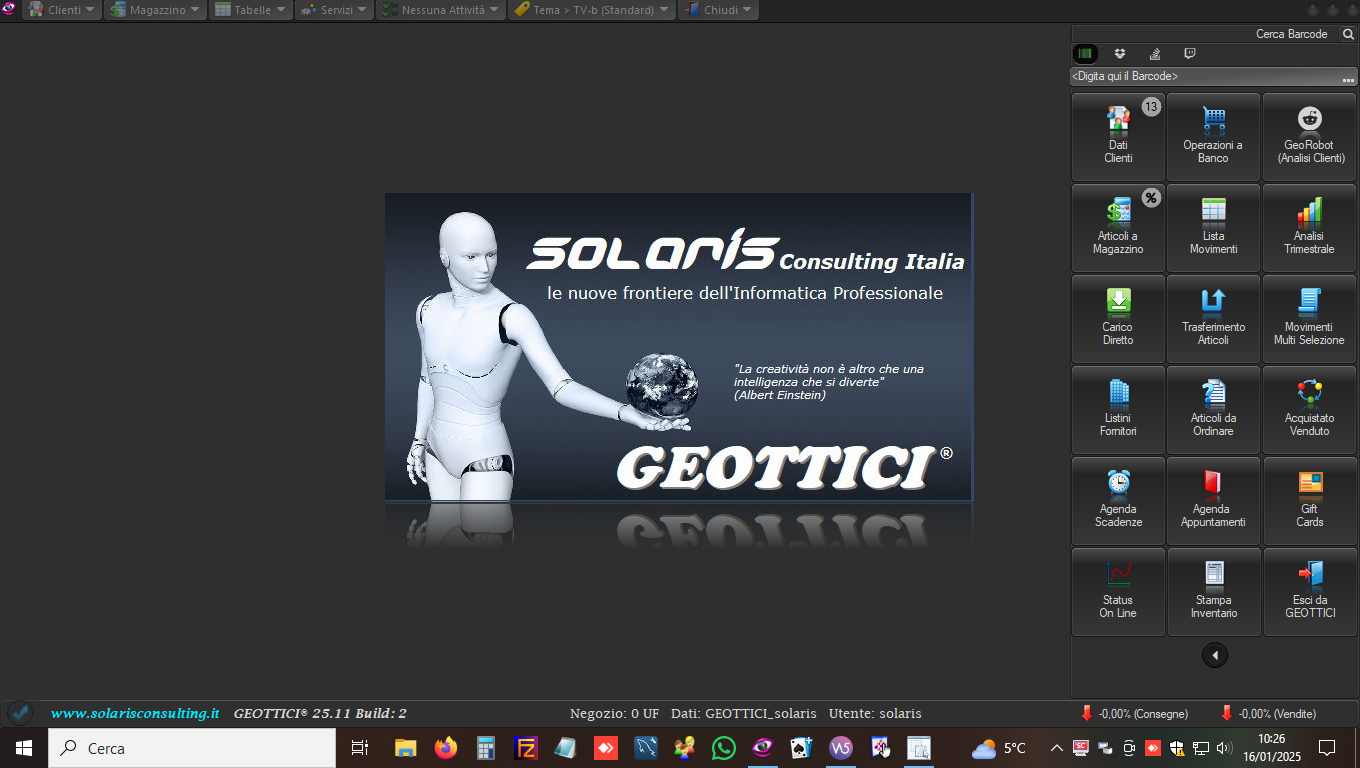
Task: Open the notification center icon
Action: 1327,748
